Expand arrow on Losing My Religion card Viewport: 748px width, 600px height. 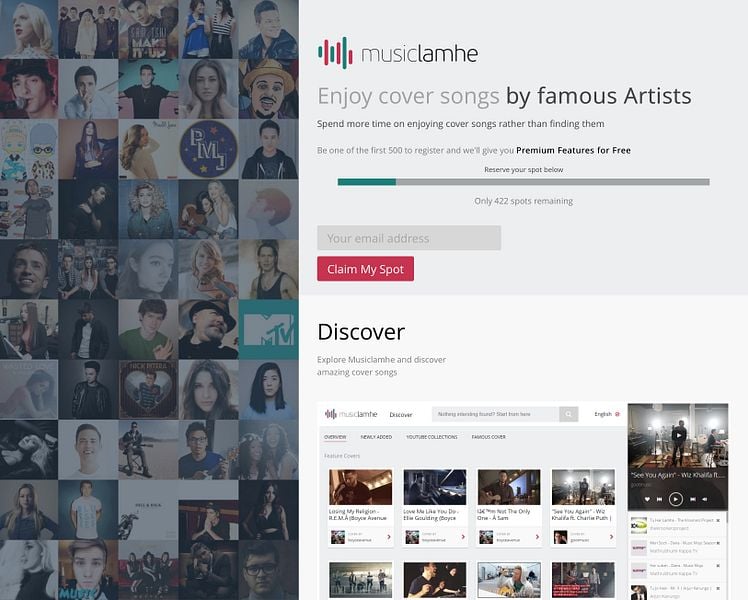pos(389,537)
